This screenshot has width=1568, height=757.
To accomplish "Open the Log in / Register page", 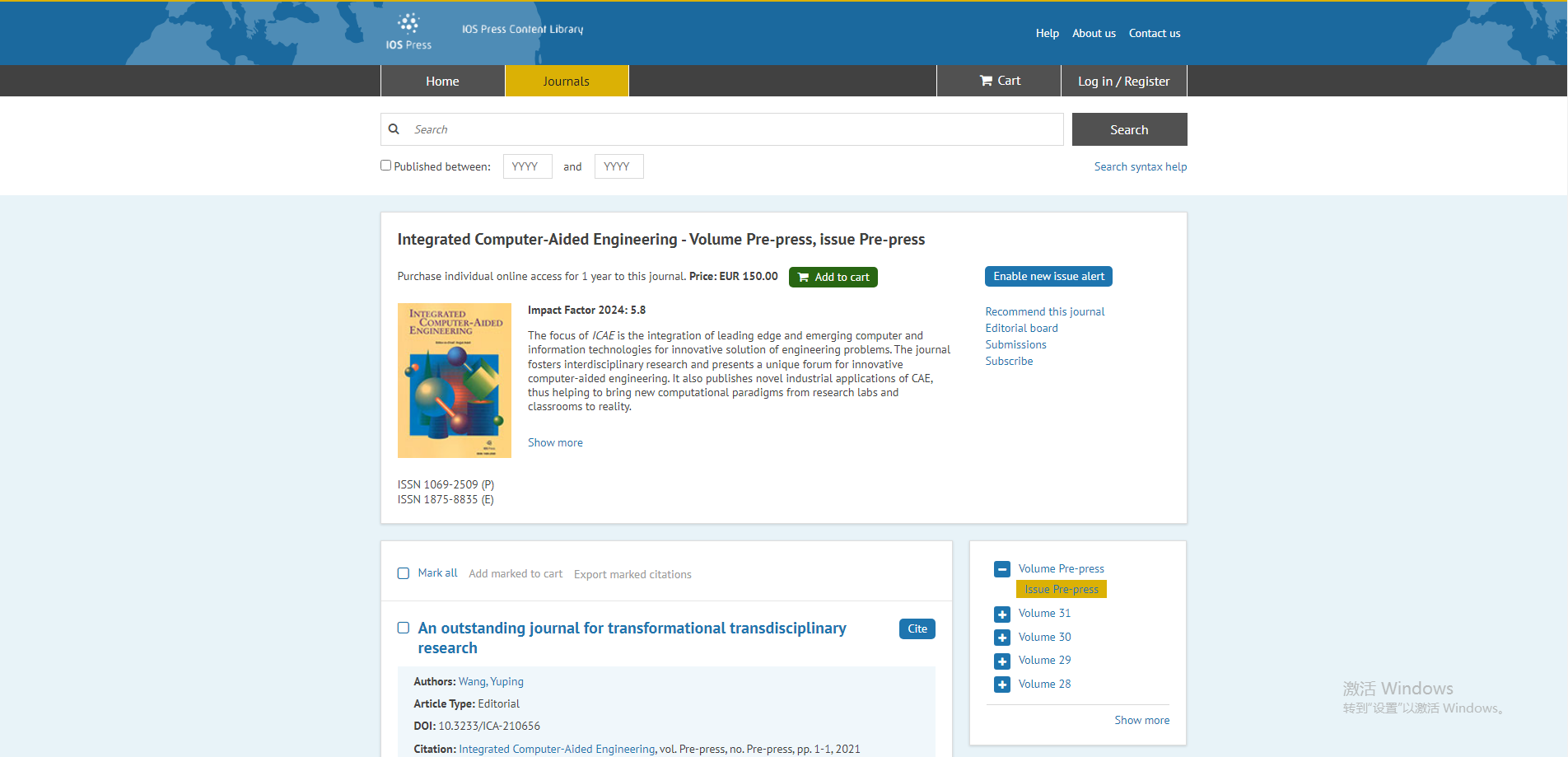I will [1124, 81].
